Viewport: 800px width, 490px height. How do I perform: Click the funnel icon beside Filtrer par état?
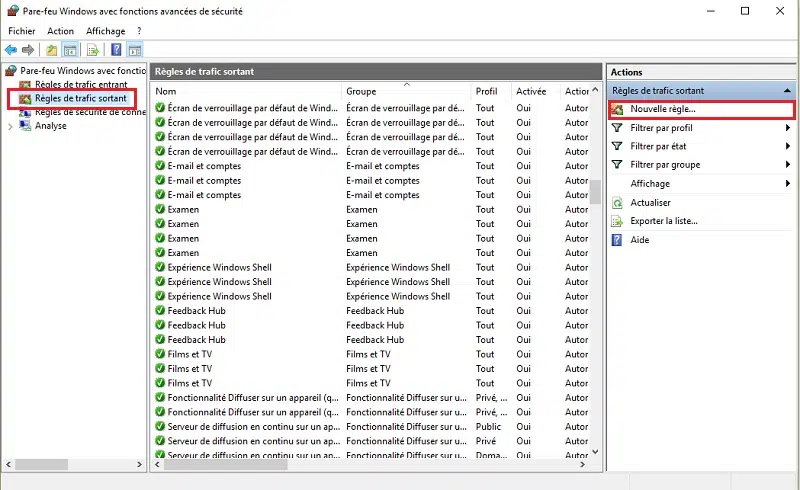coord(617,146)
